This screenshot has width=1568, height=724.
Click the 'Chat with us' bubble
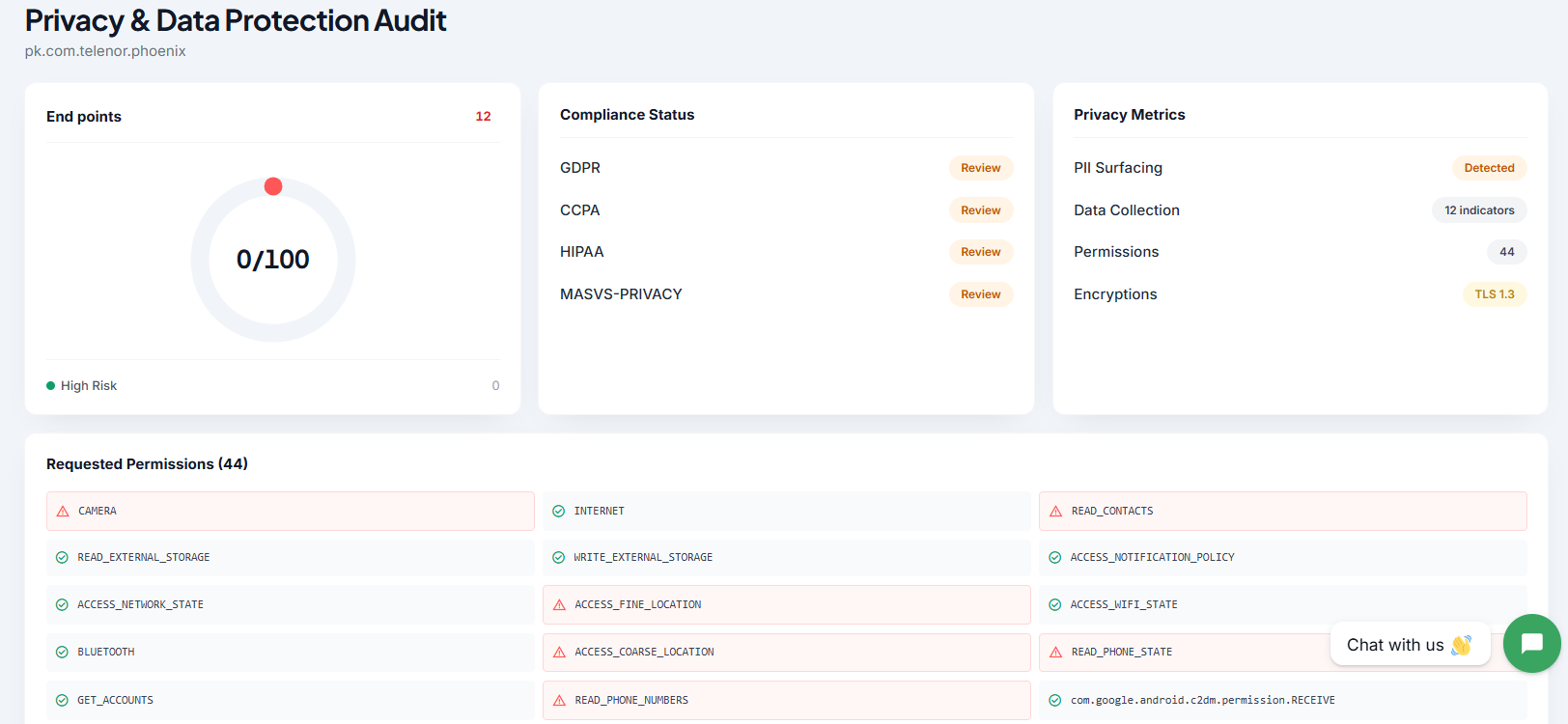coord(1410,645)
